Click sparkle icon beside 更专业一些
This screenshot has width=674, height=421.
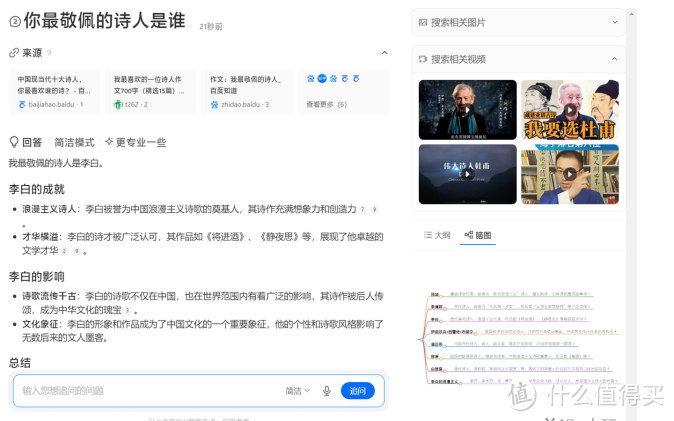pos(109,141)
